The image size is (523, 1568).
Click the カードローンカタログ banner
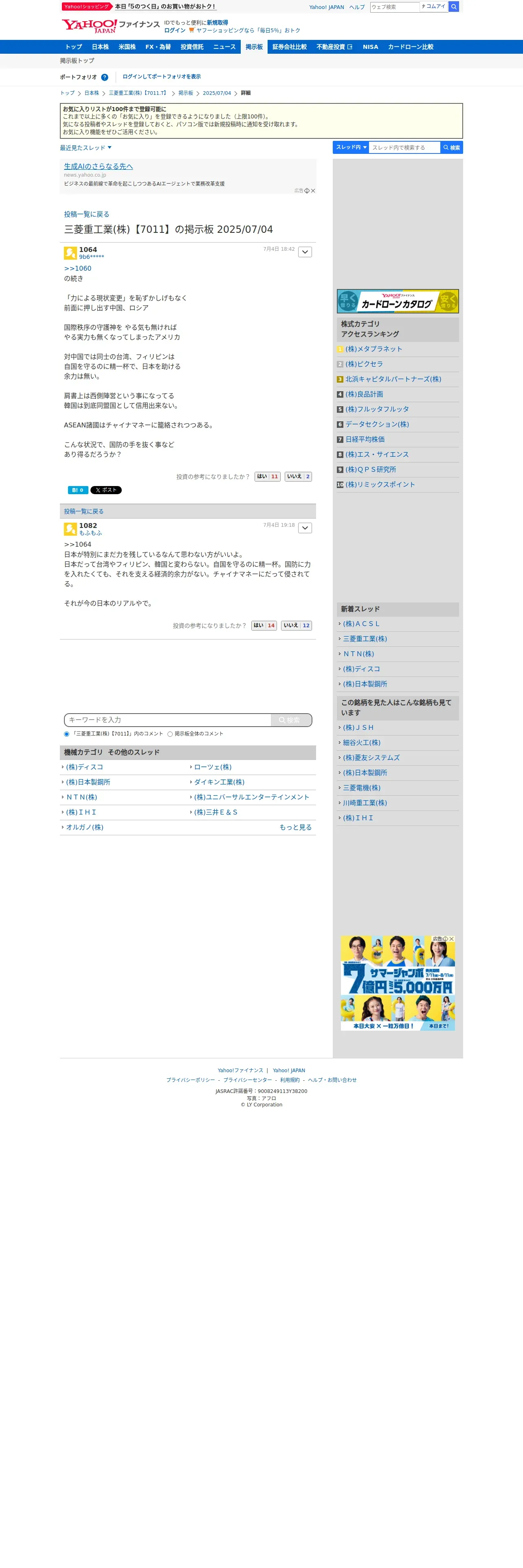click(x=398, y=301)
